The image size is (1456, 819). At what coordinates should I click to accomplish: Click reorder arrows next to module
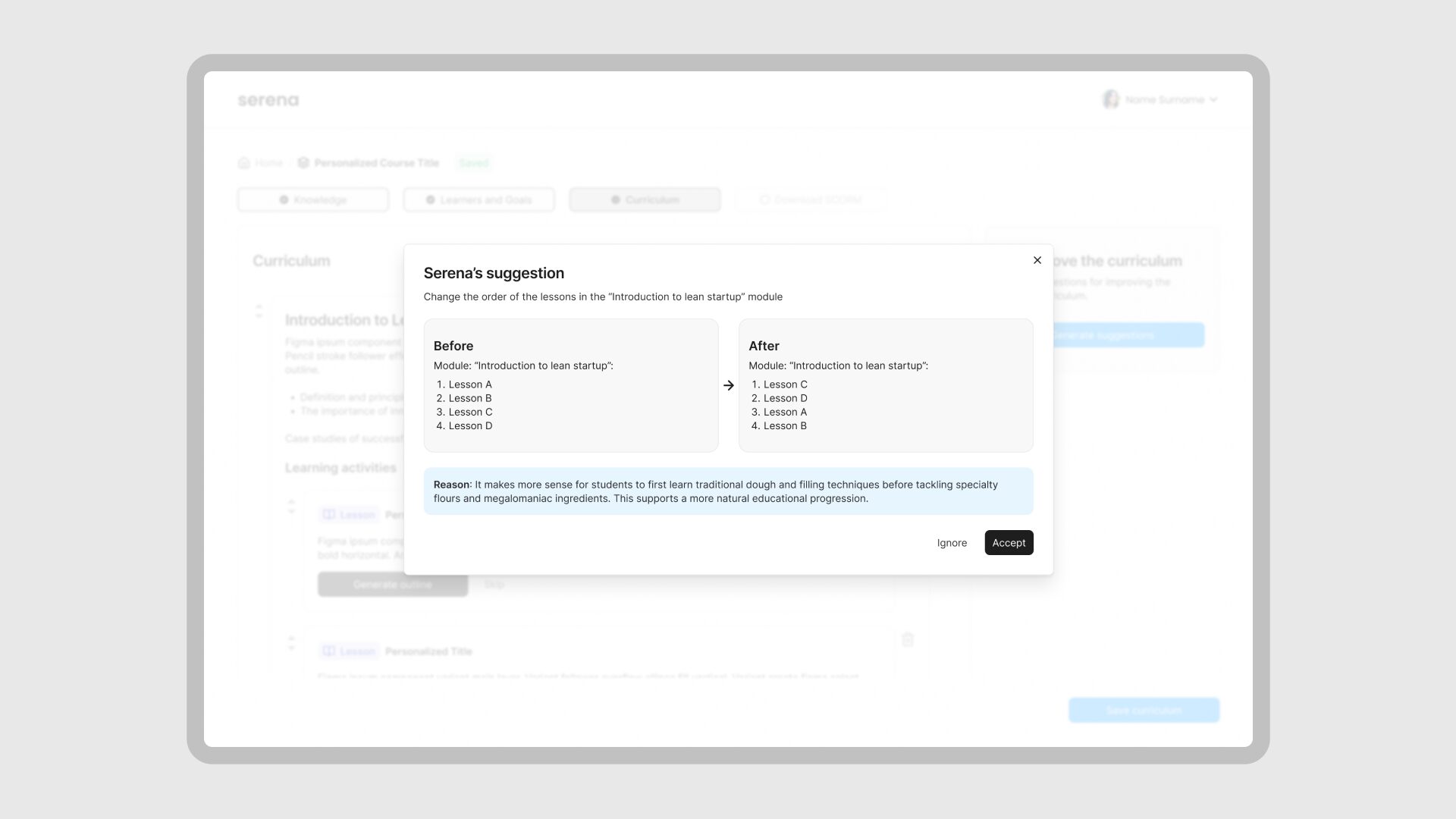coord(259,311)
